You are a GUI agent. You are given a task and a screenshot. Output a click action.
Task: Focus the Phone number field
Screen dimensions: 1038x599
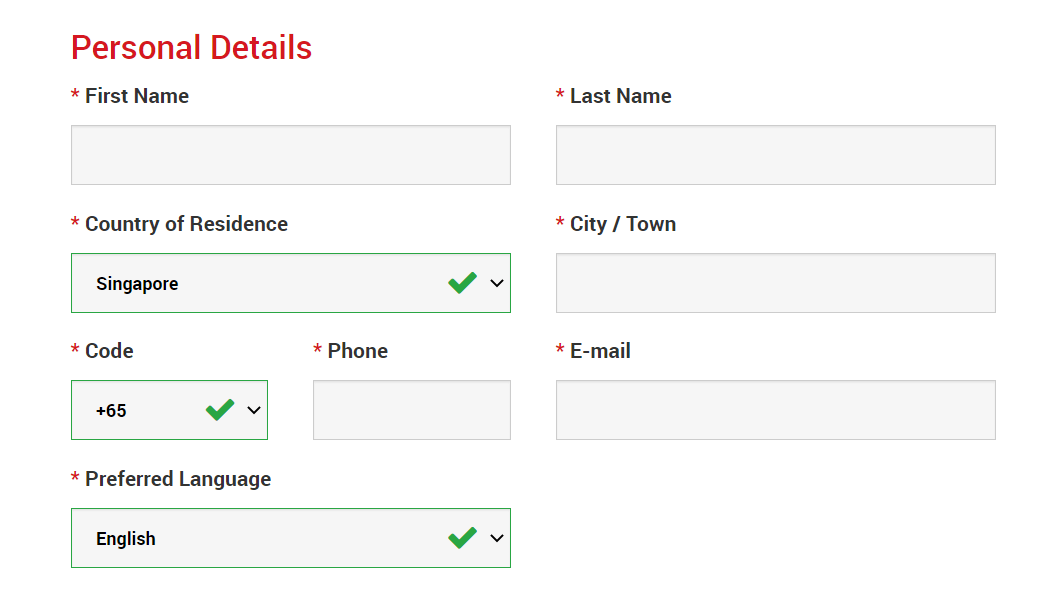(411, 410)
